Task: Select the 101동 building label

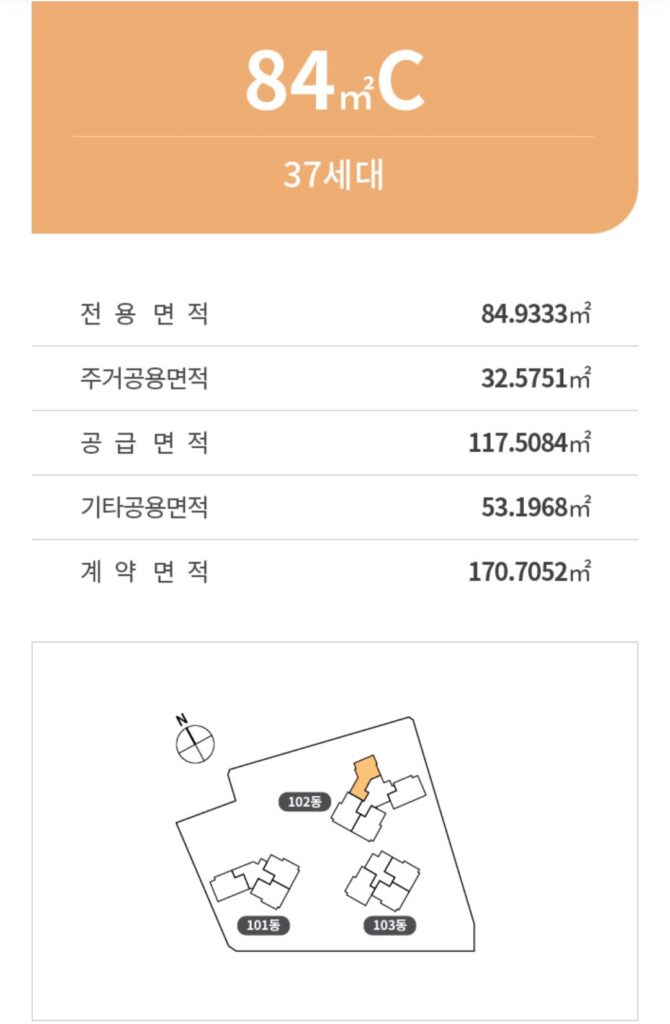Action: click(x=263, y=925)
